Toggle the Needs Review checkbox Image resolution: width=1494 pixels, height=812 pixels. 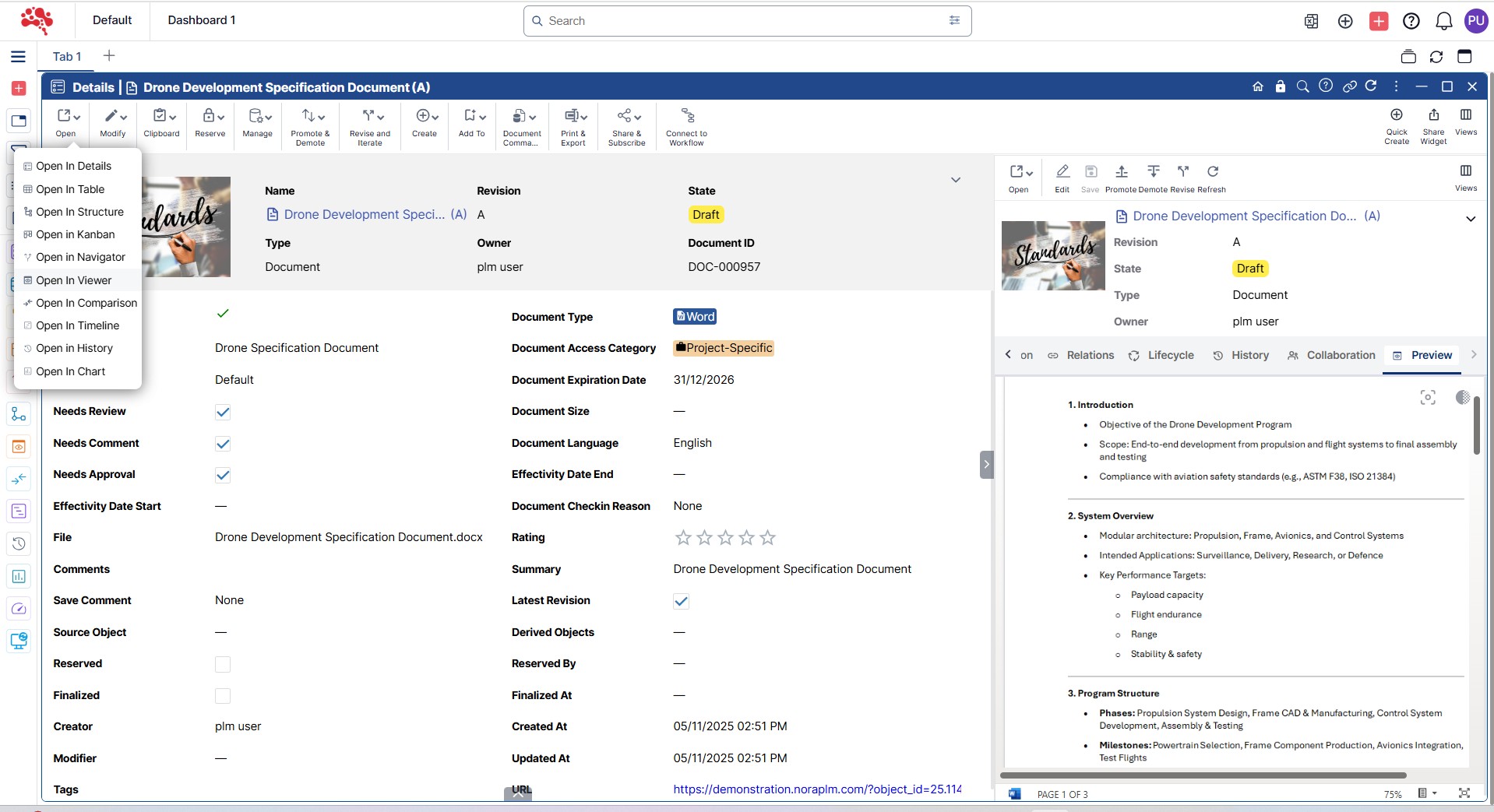coord(223,412)
